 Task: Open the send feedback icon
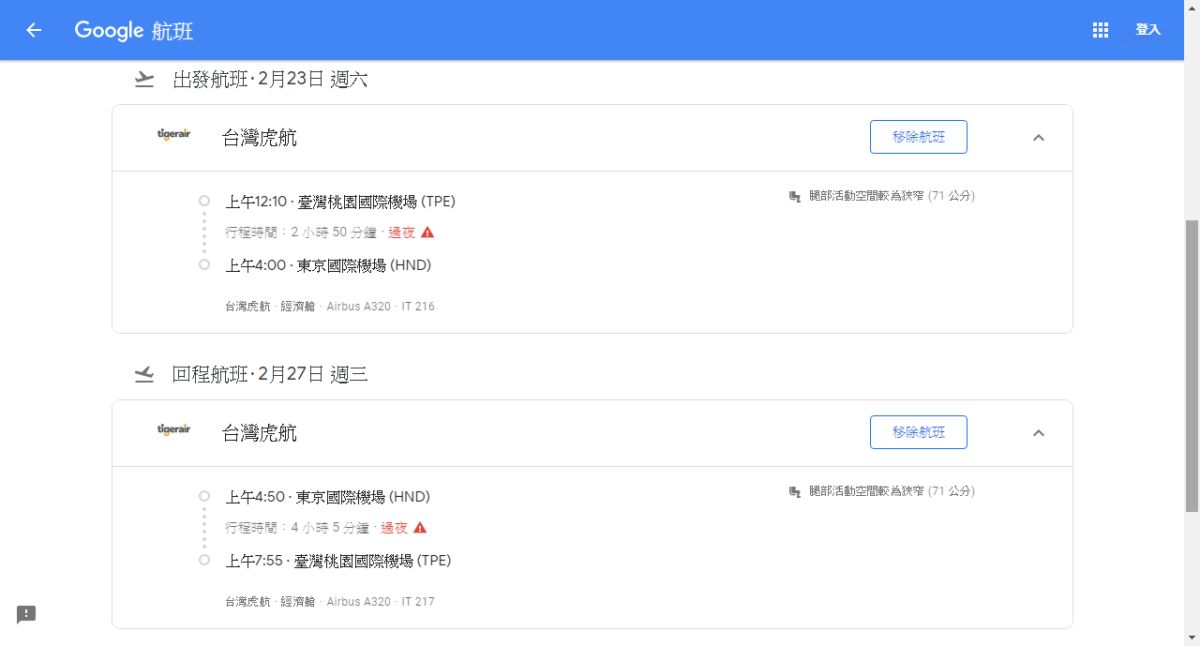pos(26,614)
